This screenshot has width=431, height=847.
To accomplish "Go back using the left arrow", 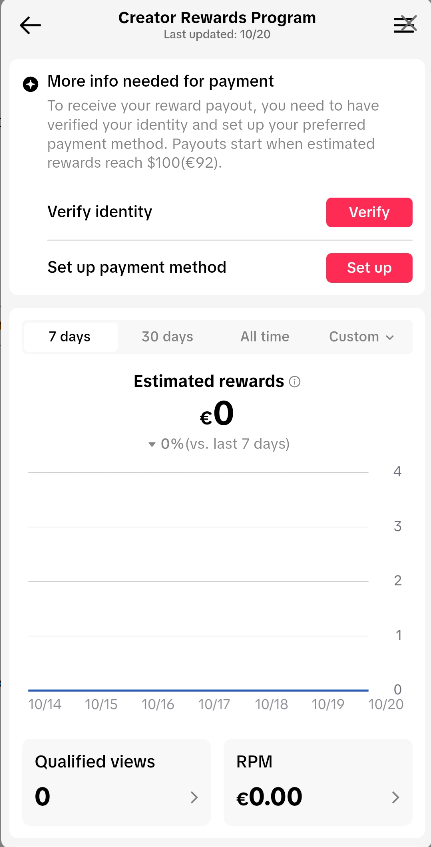I will point(30,25).
